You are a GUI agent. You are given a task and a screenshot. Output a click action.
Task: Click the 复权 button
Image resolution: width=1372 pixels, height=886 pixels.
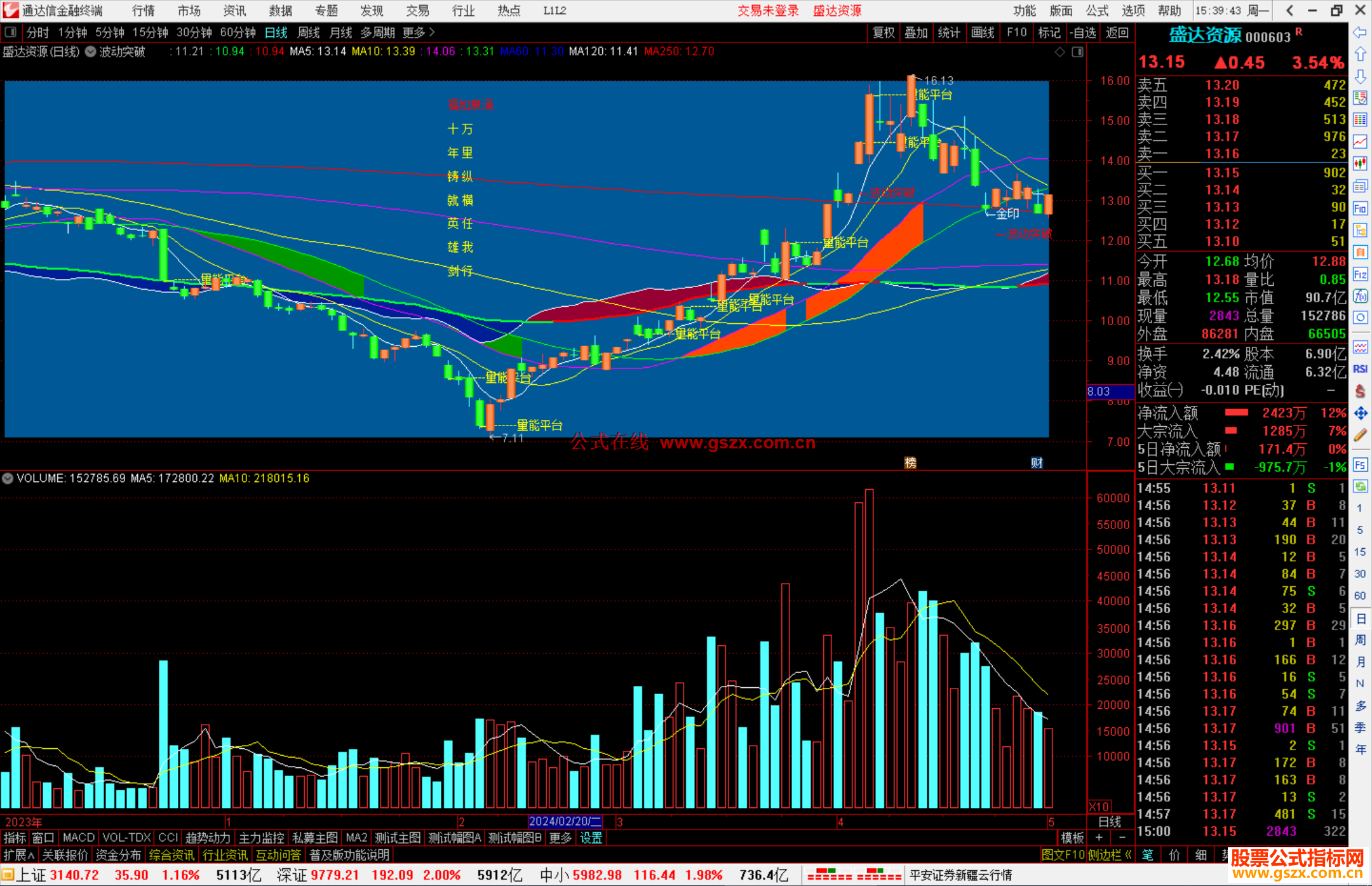tap(883, 32)
